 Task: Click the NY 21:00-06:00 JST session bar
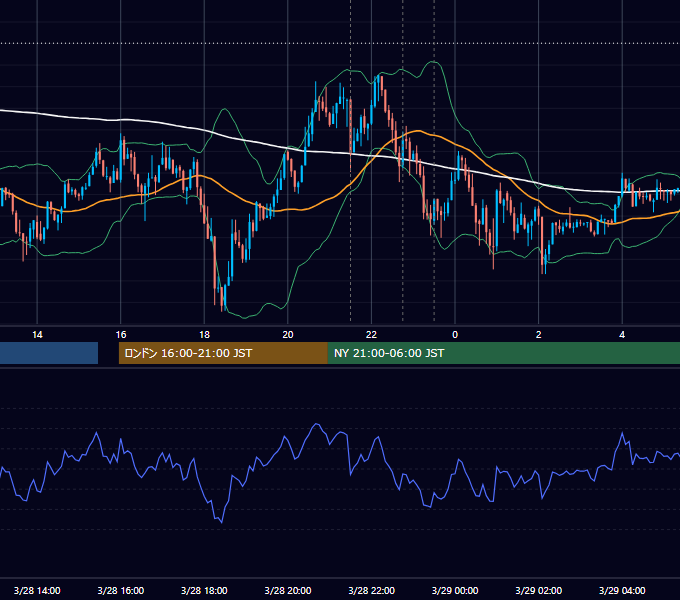point(503,353)
